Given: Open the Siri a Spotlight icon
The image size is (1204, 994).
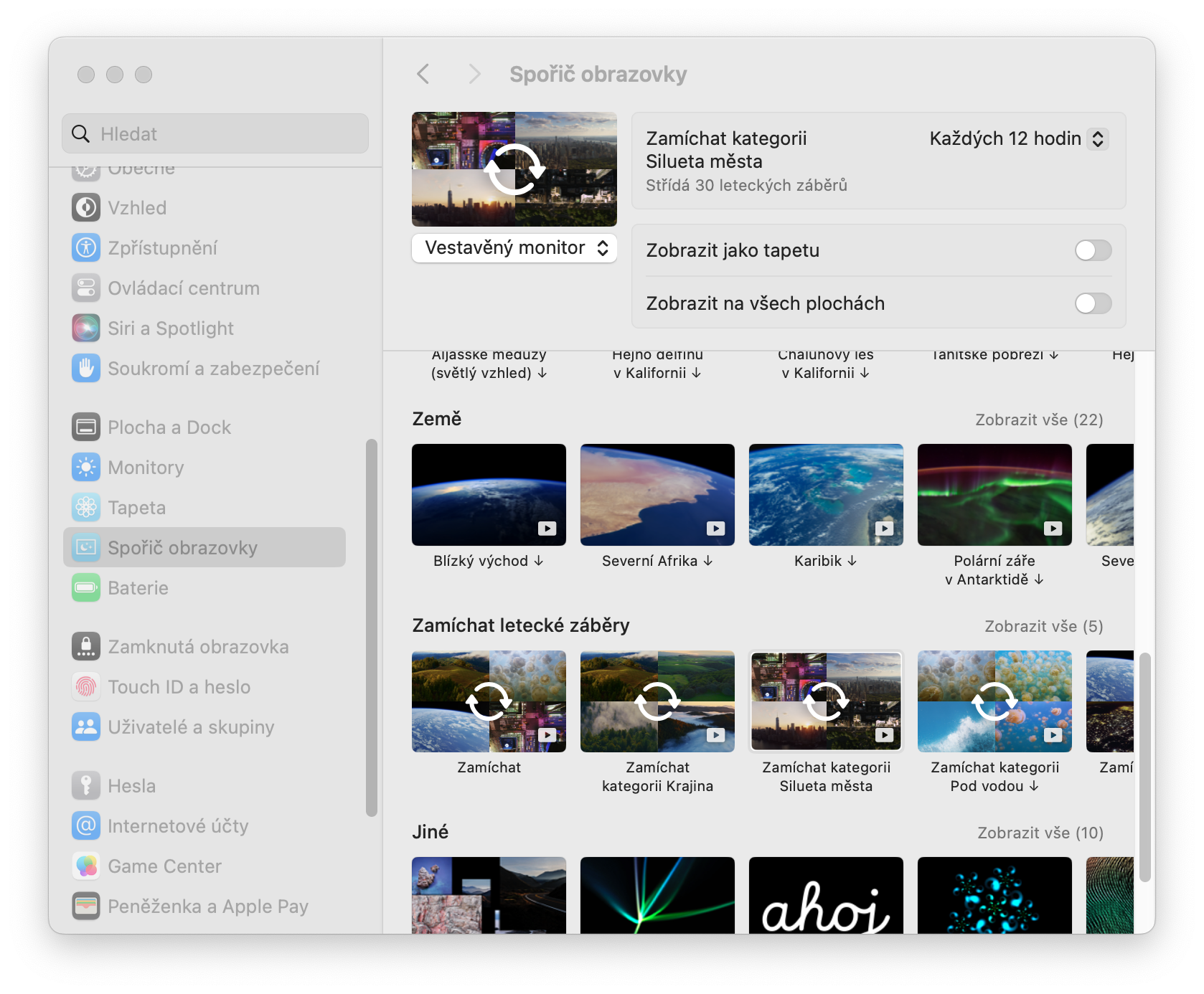Looking at the screenshot, I should coord(86,328).
